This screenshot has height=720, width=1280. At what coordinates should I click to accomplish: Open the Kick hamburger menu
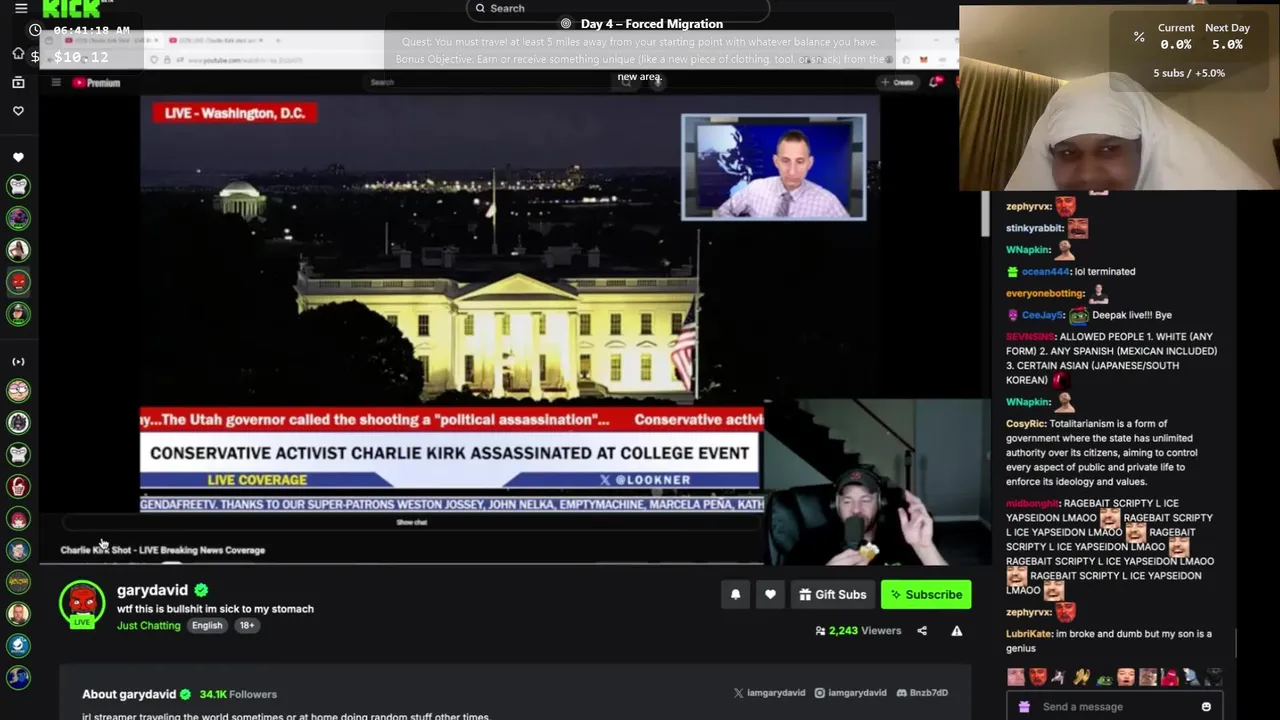tap(21, 8)
